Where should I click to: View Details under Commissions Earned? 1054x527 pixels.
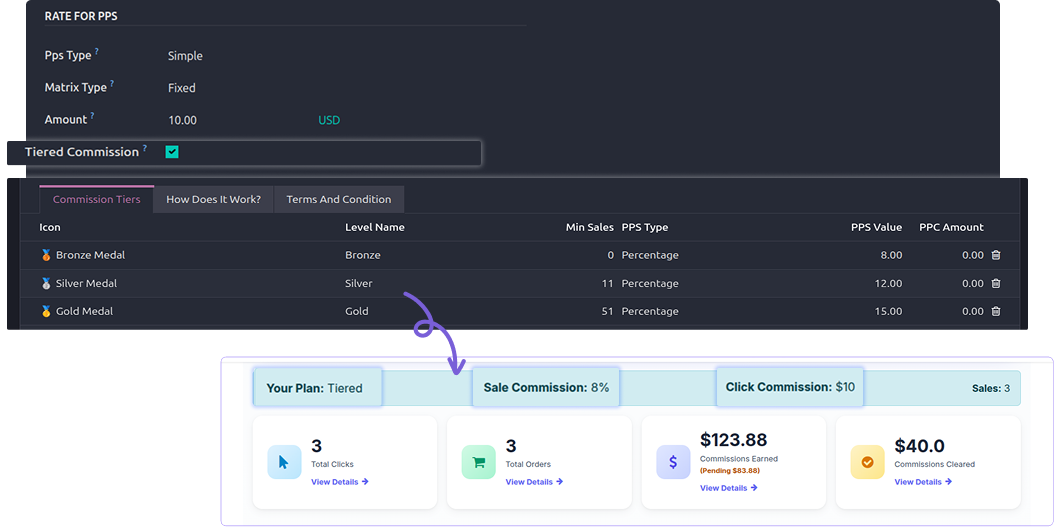click(x=729, y=488)
